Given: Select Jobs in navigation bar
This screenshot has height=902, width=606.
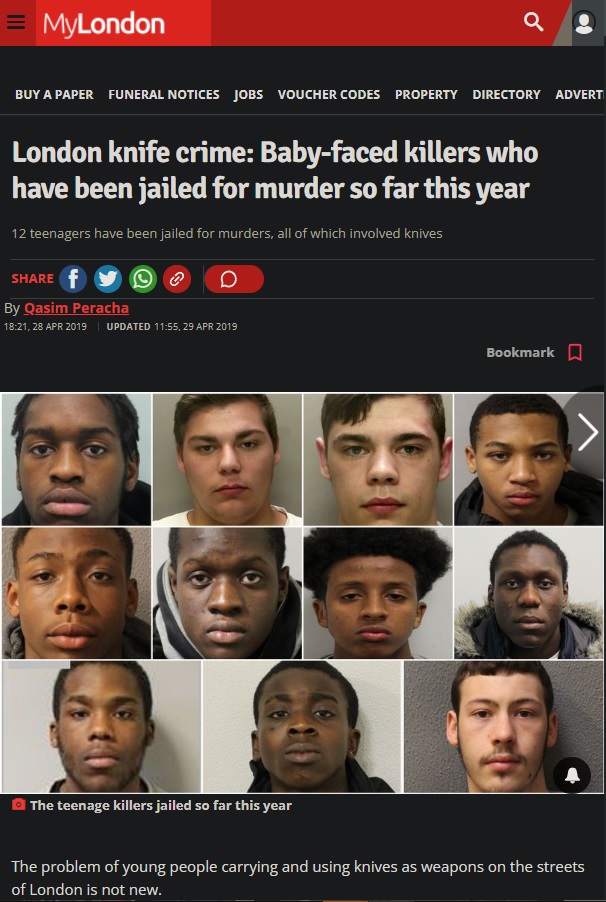Looking at the screenshot, I should tap(249, 94).
